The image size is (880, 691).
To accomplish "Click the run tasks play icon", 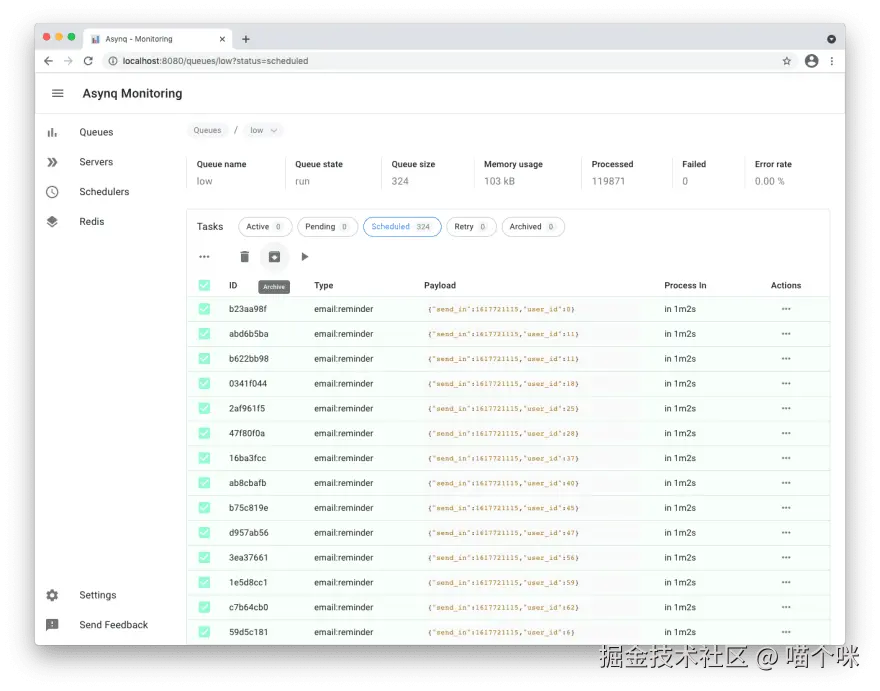I will (304, 257).
